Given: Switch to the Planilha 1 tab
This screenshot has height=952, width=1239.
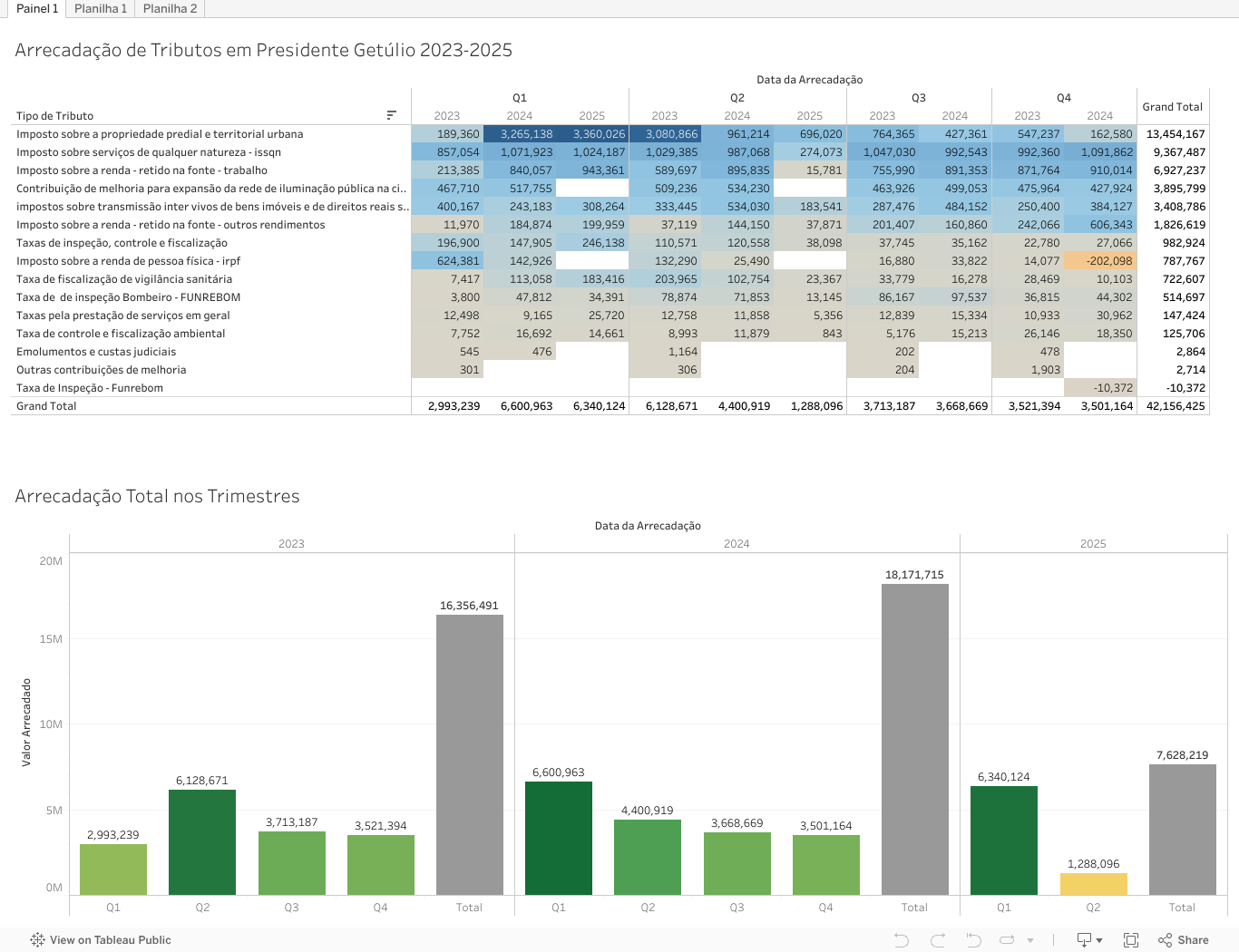Looking at the screenshot, I should pos(101,8).
